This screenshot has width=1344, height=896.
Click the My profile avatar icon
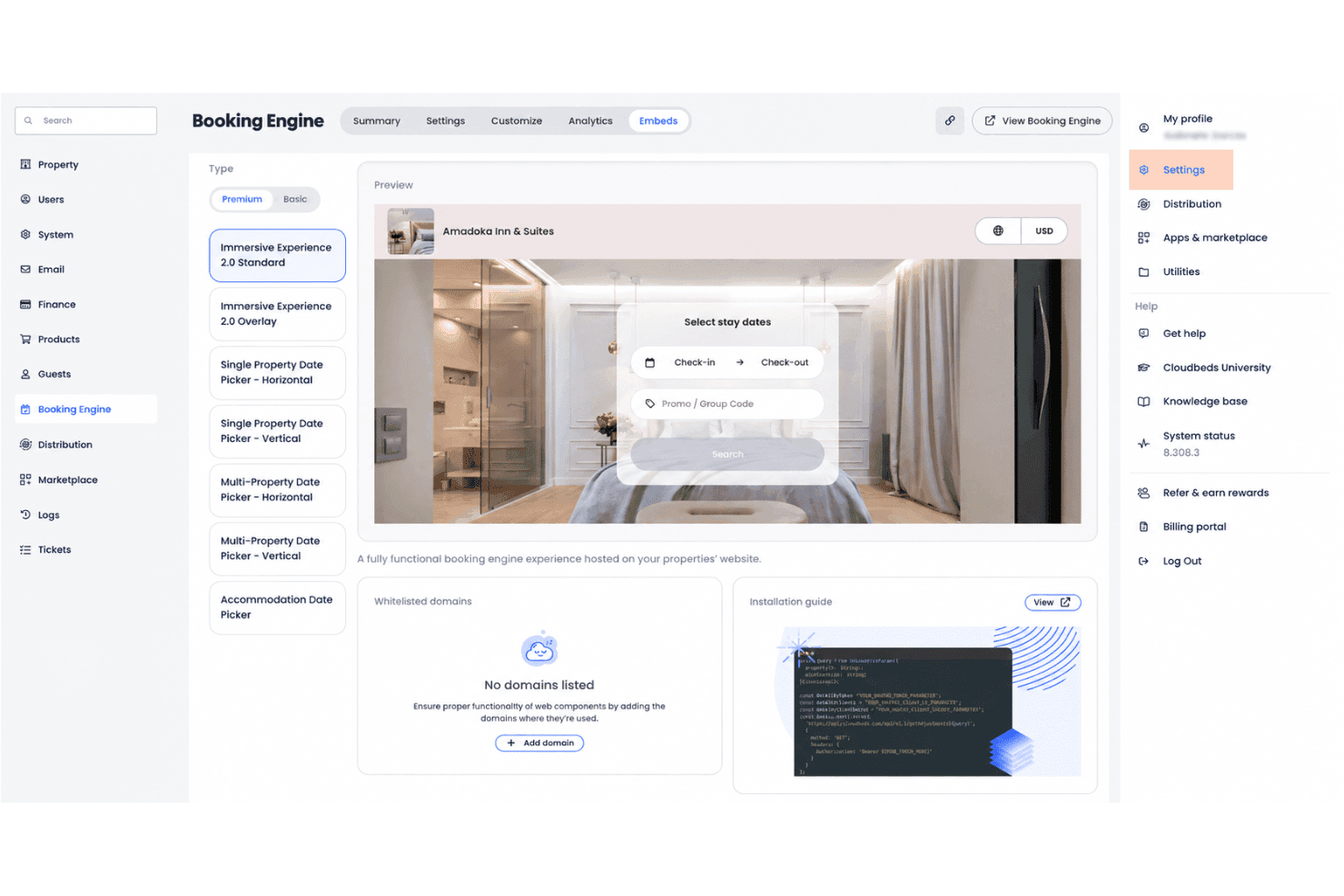coord(1144,127)
